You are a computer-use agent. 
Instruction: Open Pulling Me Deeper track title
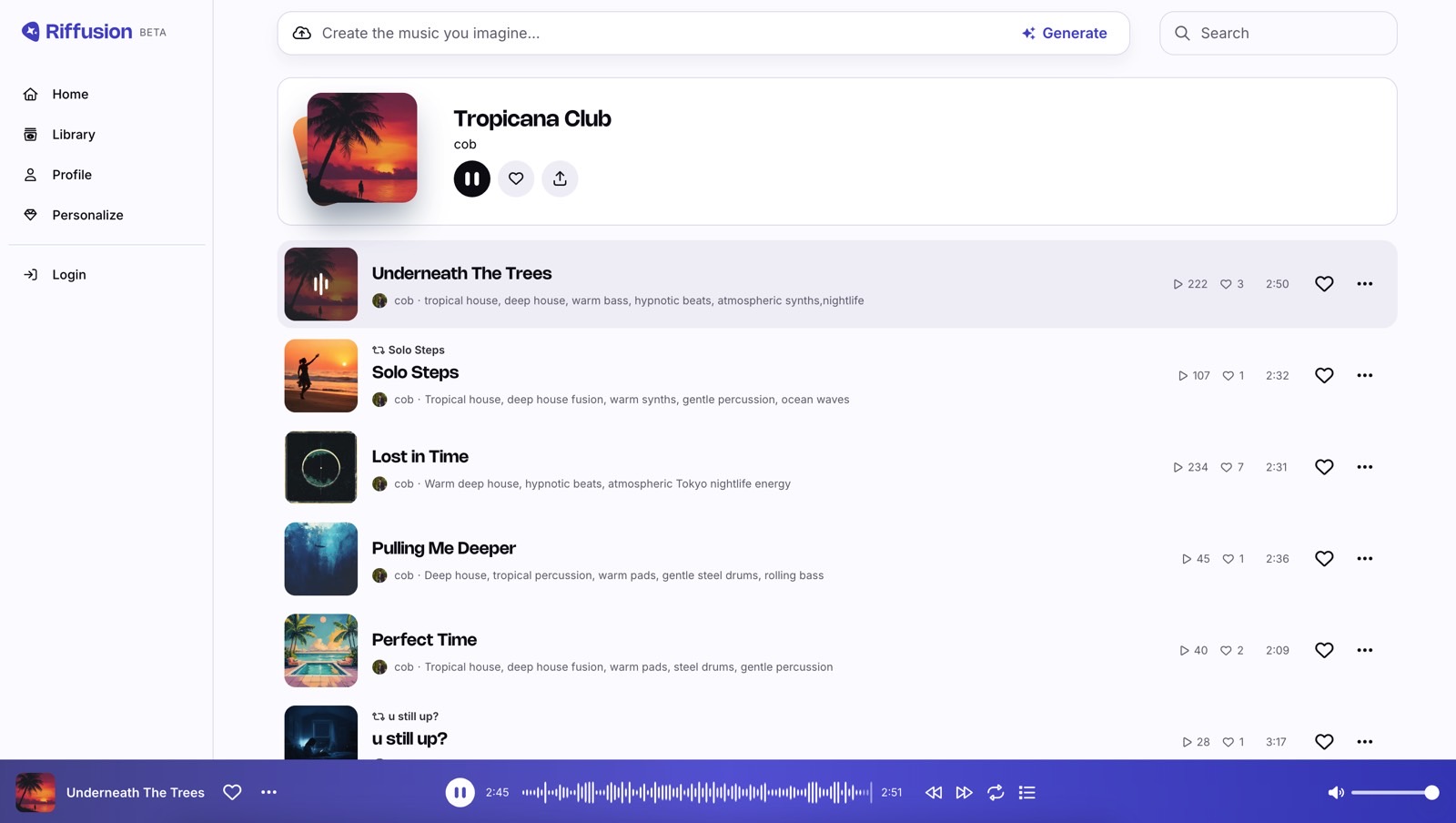coord(443,548)
